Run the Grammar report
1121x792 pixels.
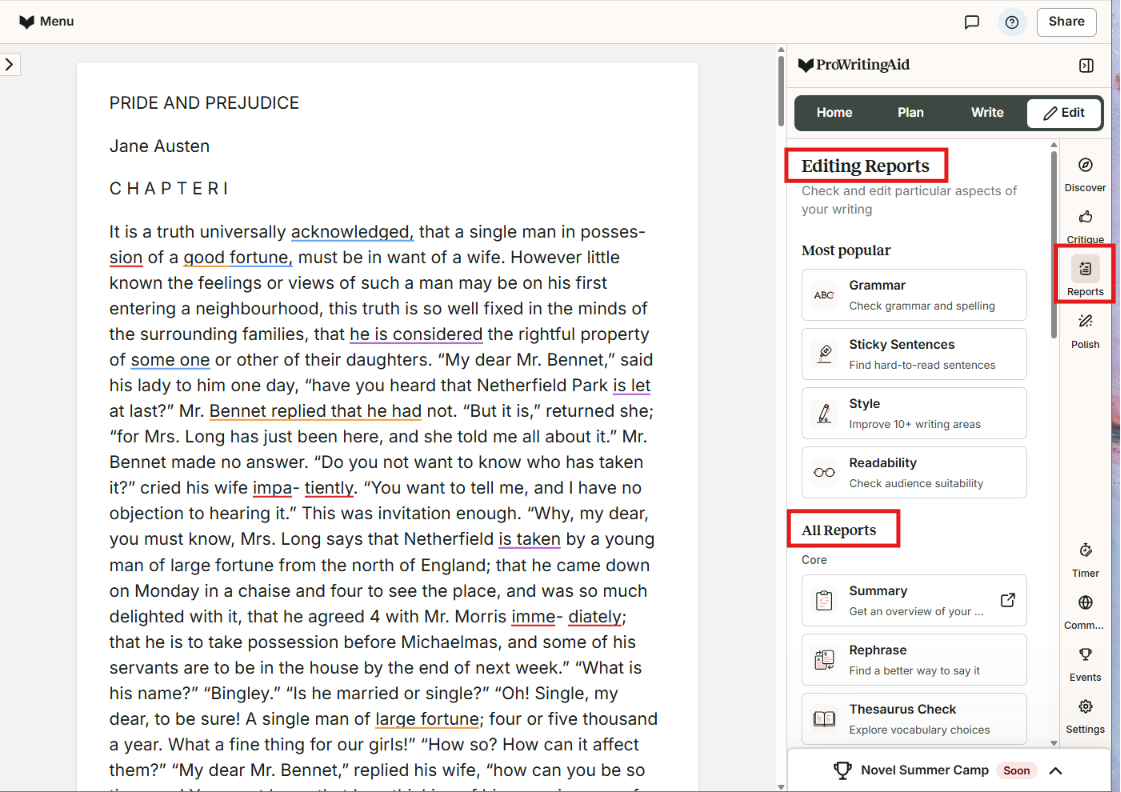pos(914,295)
